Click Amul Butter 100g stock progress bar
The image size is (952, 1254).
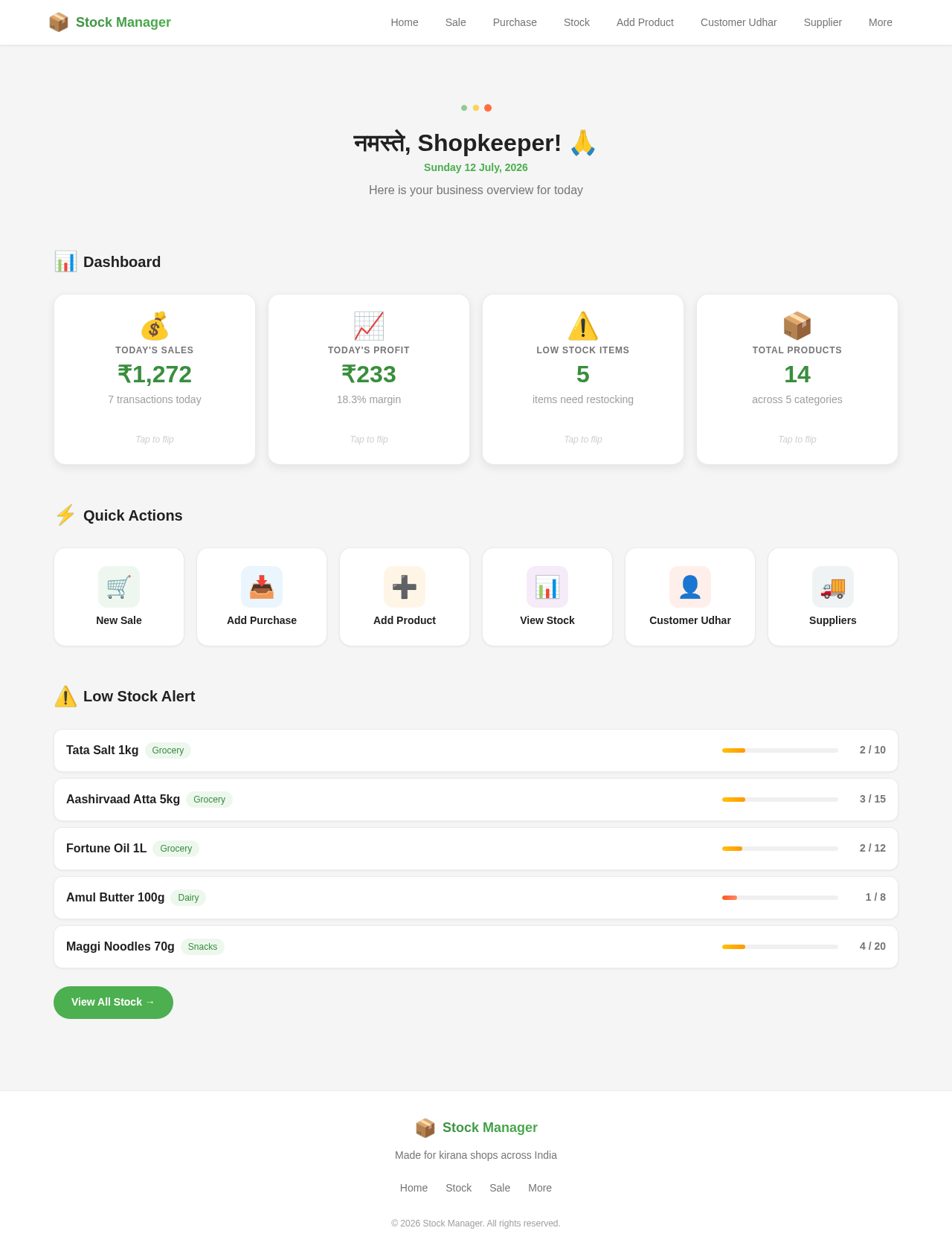pyautogui.click(x=780, y=898)
